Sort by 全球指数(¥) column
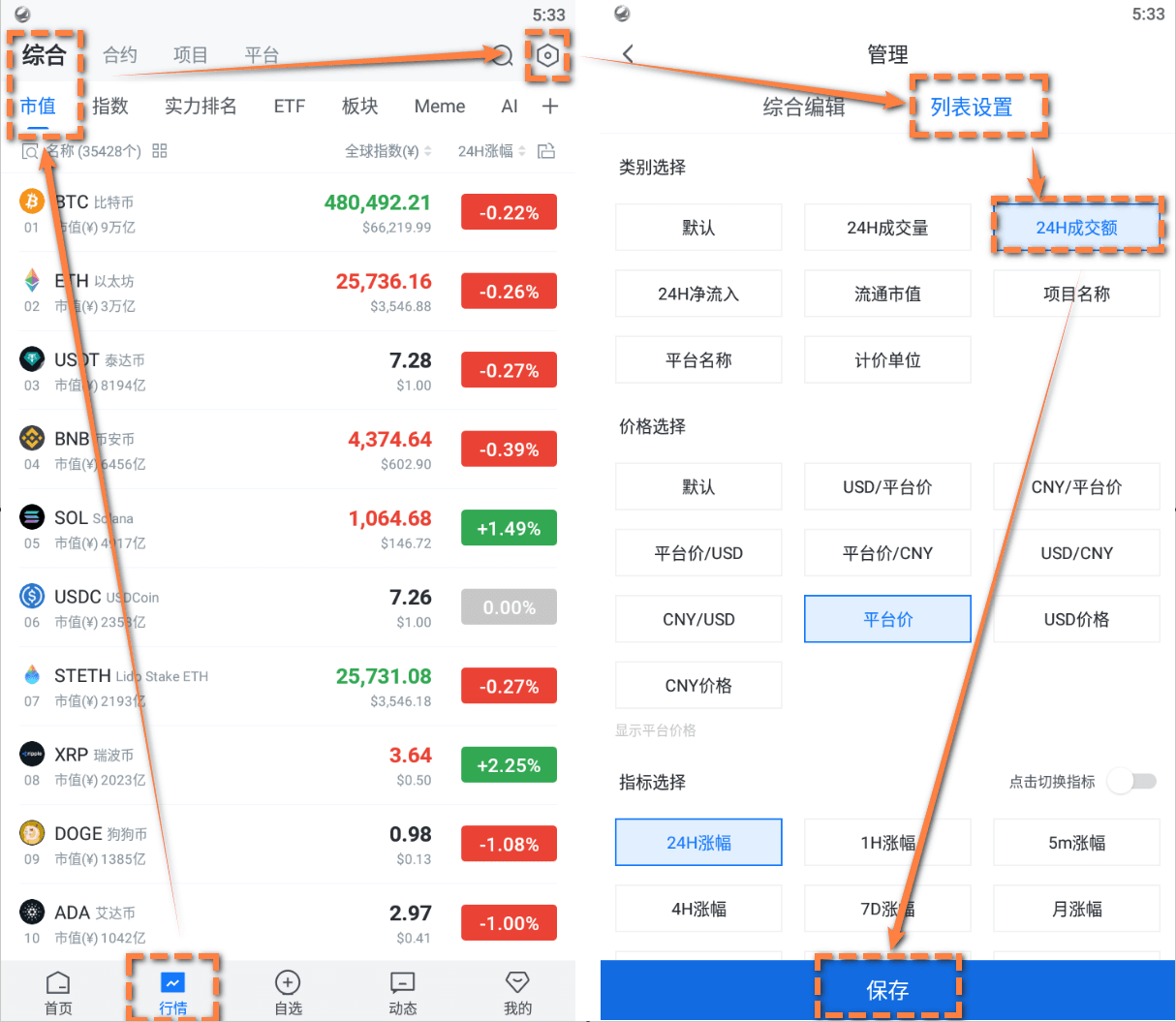1176x1022 pixels. coord(388,151)
